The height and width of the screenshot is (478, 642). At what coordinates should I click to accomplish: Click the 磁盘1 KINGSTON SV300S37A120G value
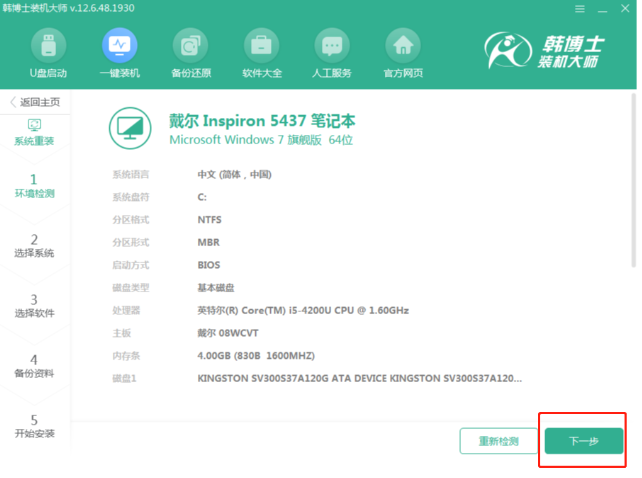pyautogui.click(x=359, y=378)
